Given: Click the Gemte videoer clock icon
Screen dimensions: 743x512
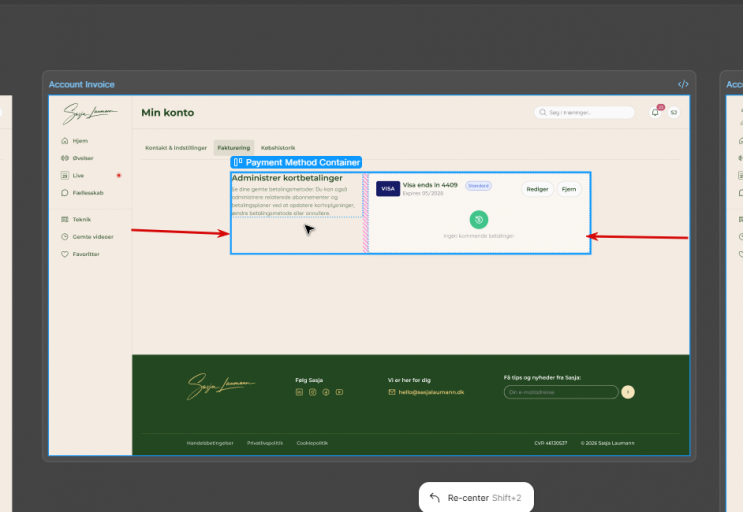Looking at the screenshot, I should [65, 237].
